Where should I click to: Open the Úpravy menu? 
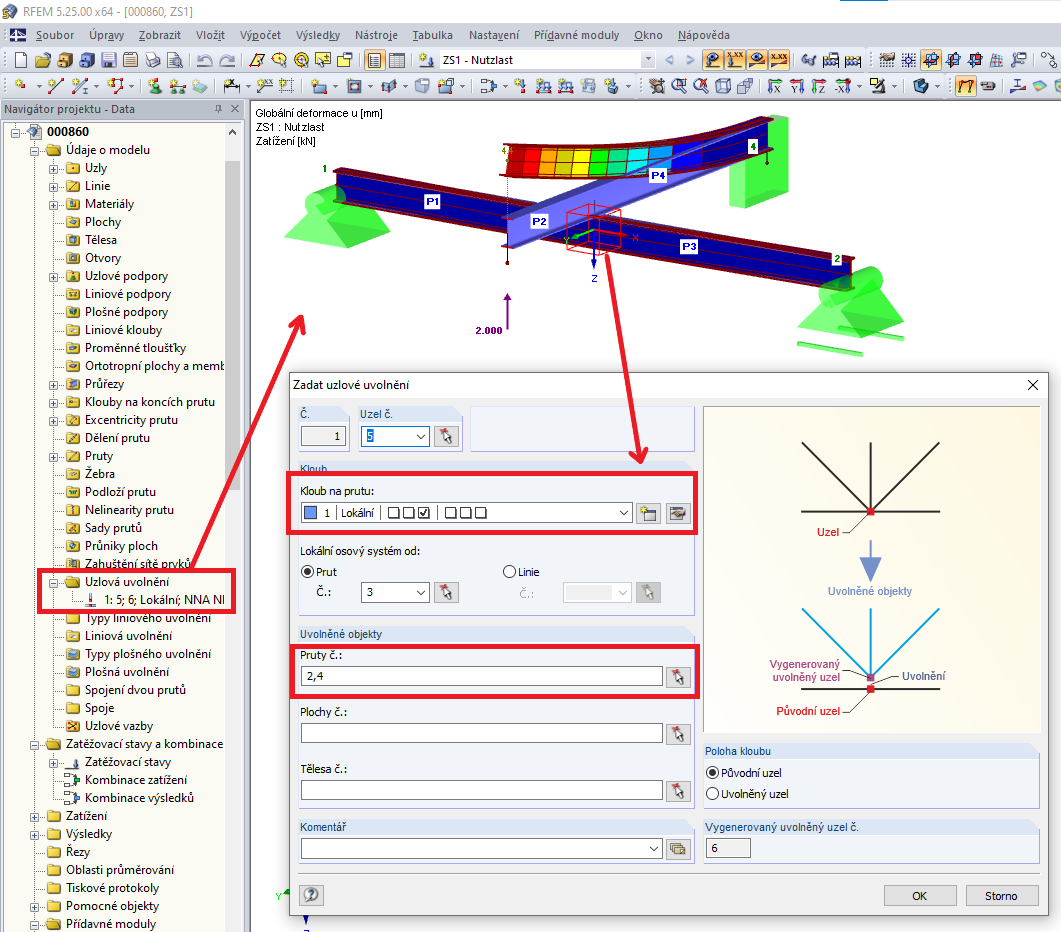coord(106,35)
